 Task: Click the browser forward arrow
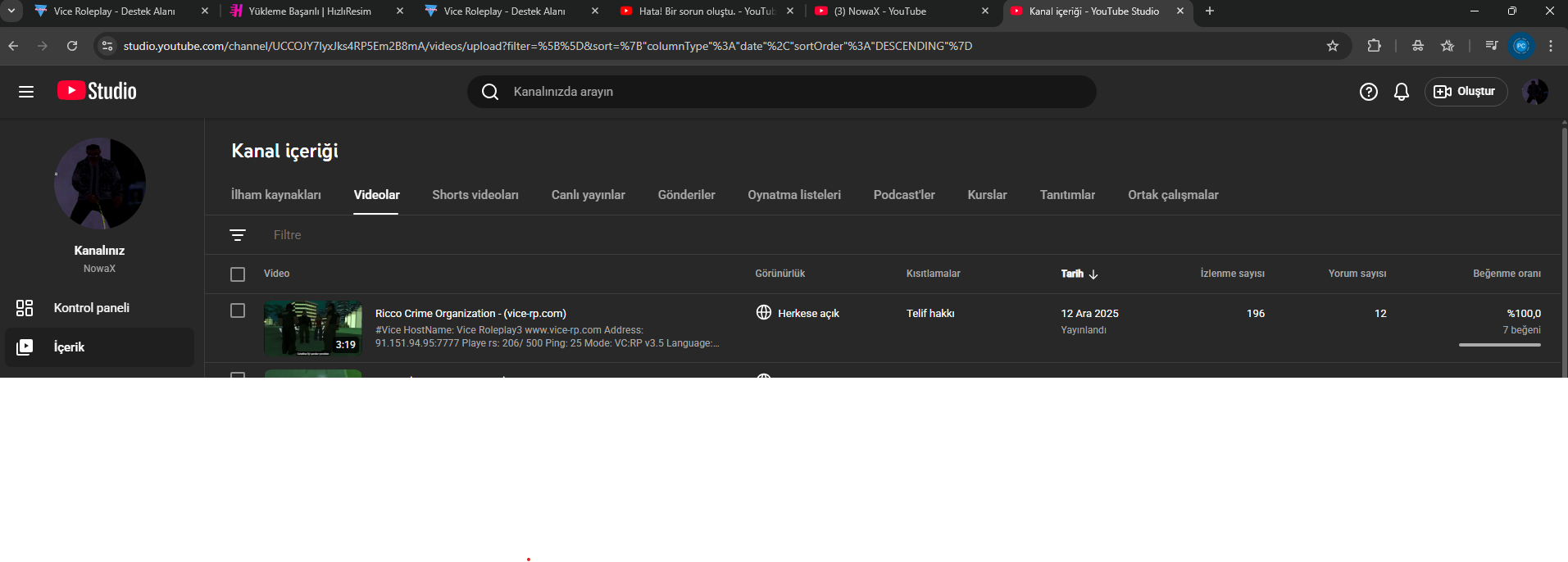[43, 46]
